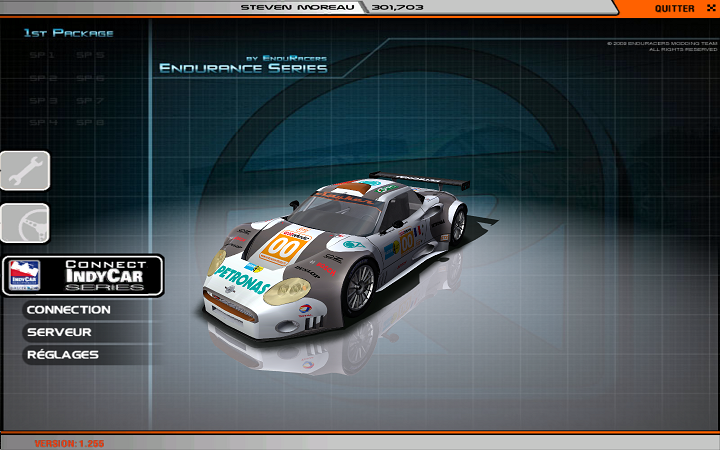Click the wrench setup icon
The image size is (720, 450).
(x=25, y=171)
